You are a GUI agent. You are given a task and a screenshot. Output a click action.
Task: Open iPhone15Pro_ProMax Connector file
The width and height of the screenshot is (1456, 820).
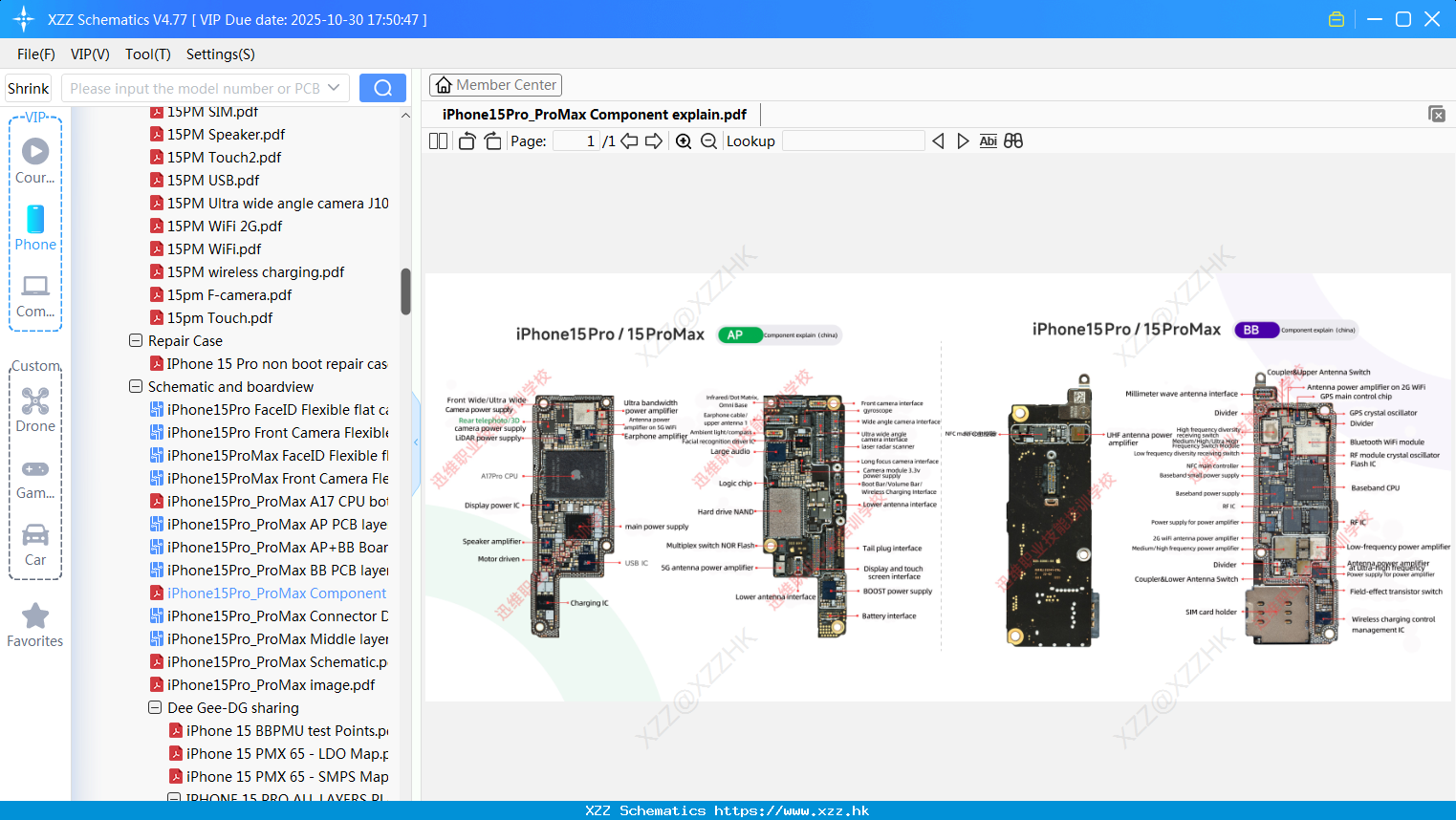point(269,615)
